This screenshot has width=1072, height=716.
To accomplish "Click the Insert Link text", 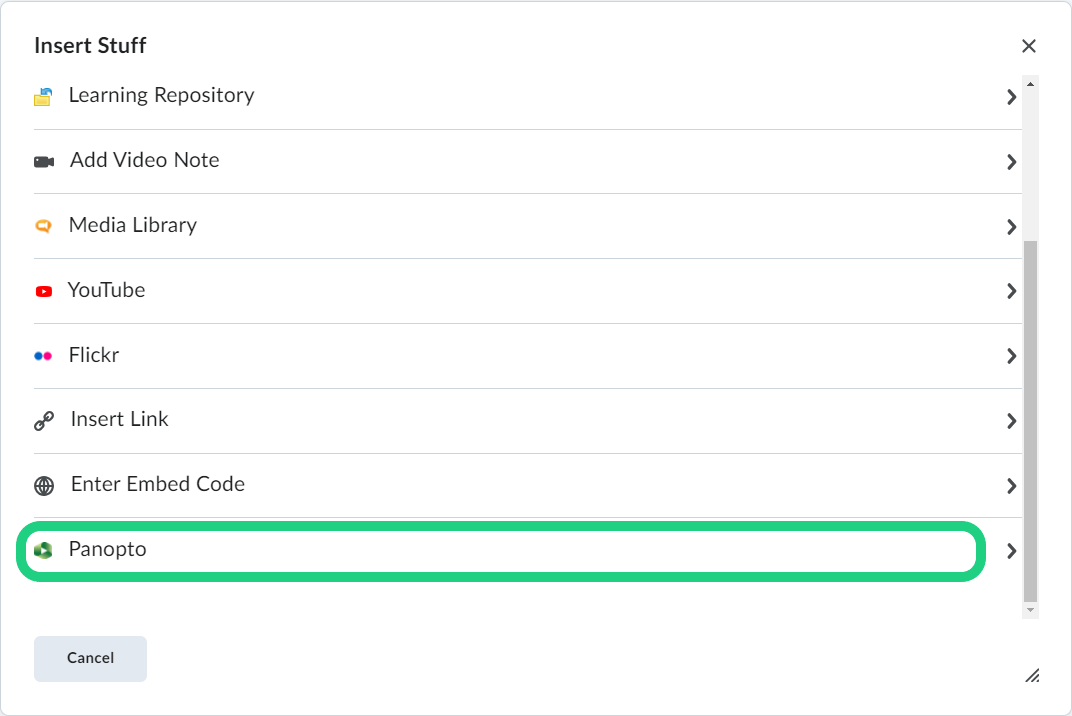I will coord(120,420).
